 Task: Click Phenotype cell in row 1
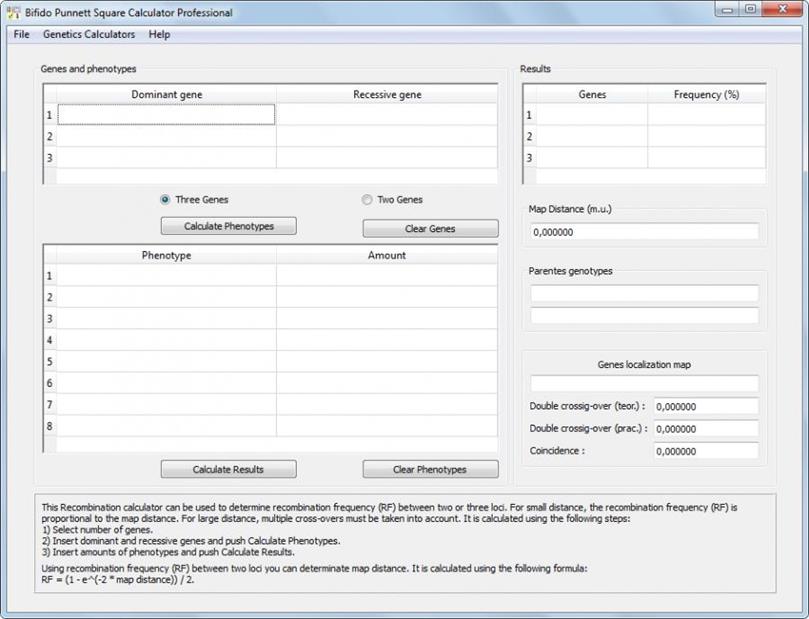(166, 275)
